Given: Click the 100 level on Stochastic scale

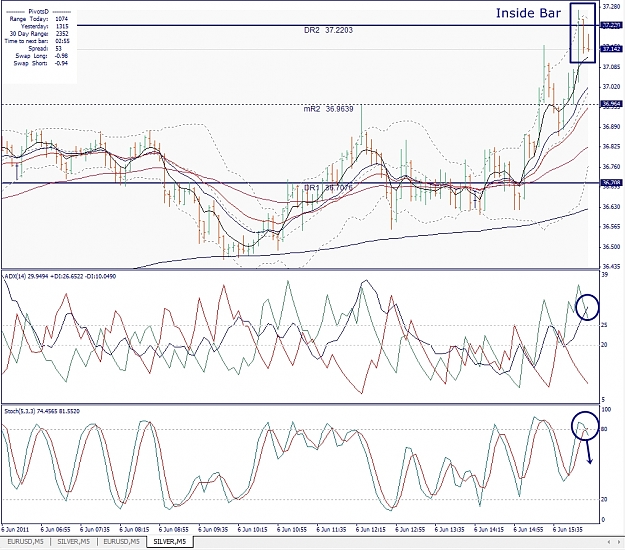Looking at the screenshot, I should coord(606,410).
